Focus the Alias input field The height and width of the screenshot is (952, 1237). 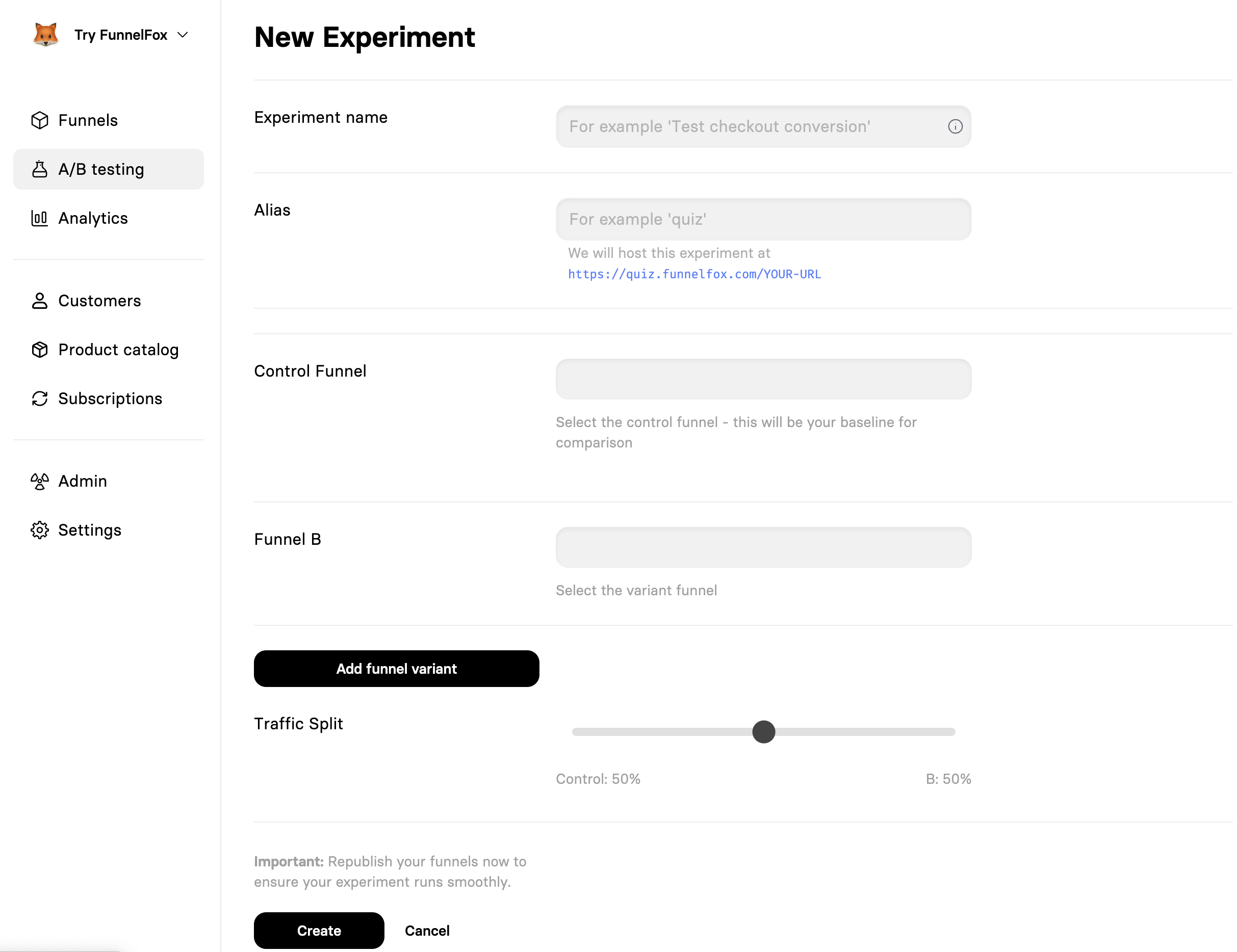point(763,219)
